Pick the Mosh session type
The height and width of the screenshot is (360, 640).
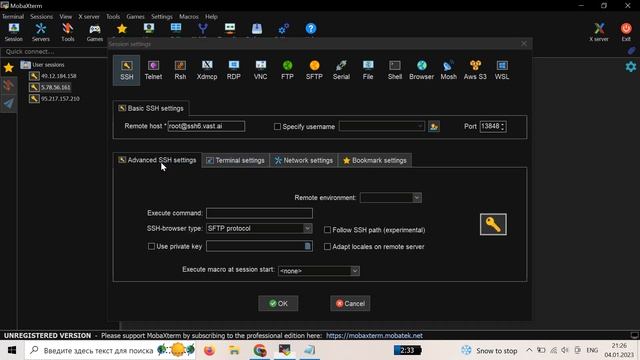(x=449, y=70)
